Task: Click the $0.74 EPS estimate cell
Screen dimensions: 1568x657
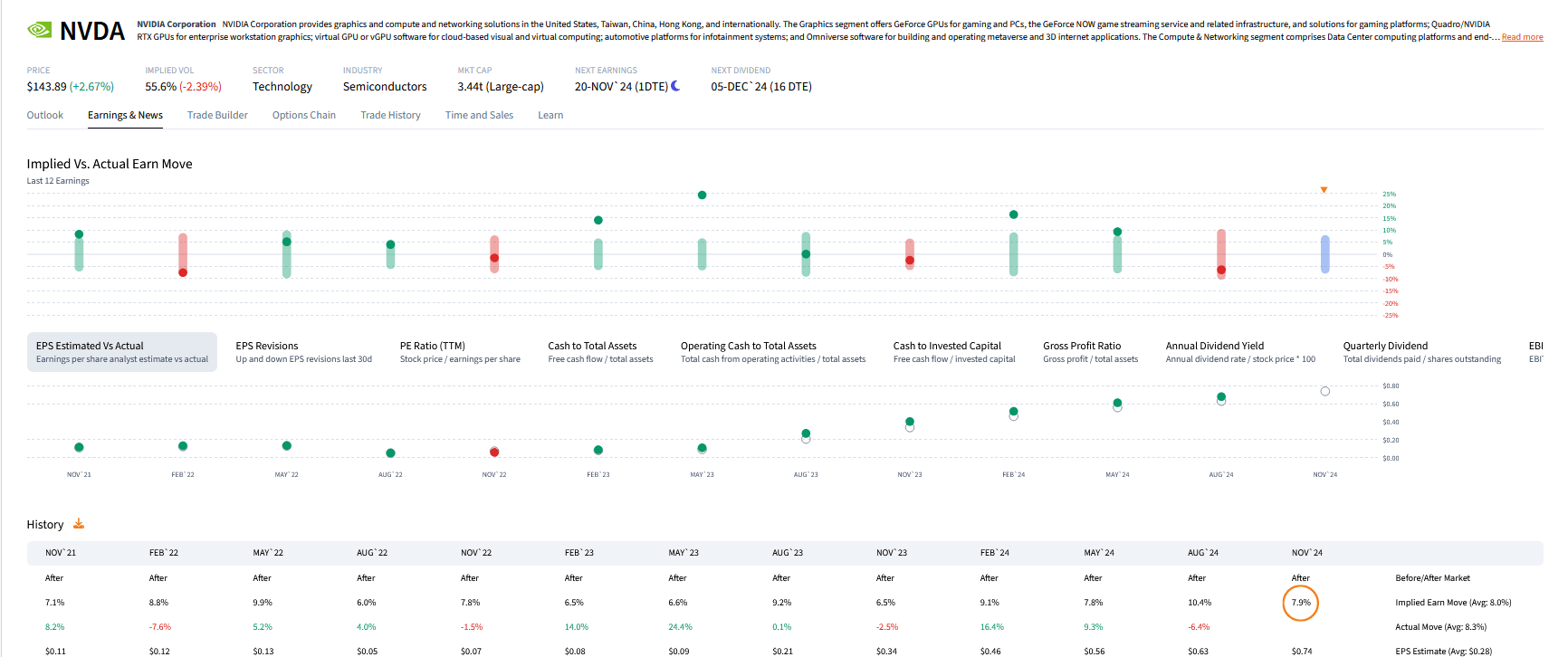Action: [x=1302, y=651]
